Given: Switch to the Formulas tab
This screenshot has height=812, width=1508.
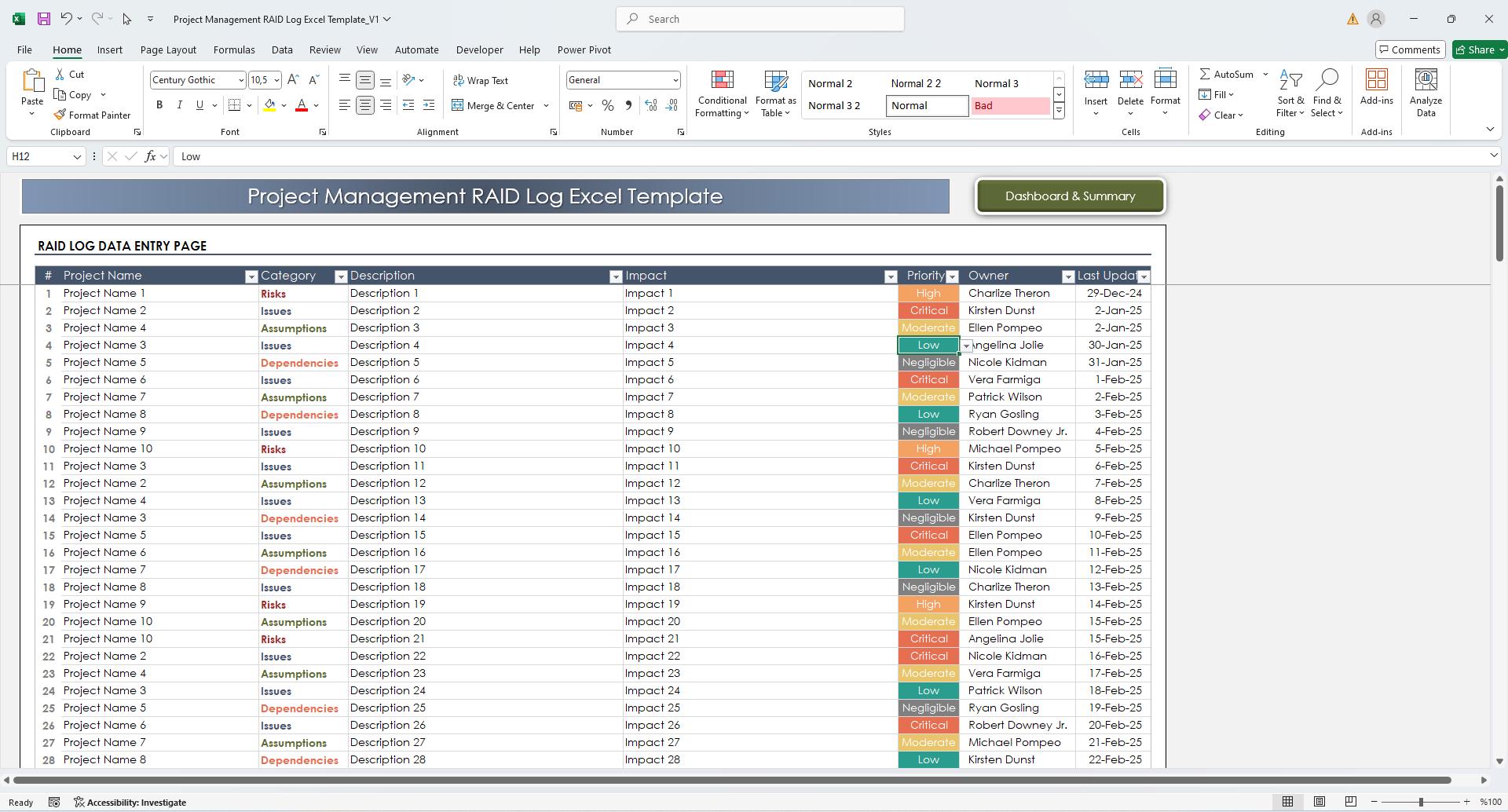Looking at the screenshot, I should [x=234, y=49].
